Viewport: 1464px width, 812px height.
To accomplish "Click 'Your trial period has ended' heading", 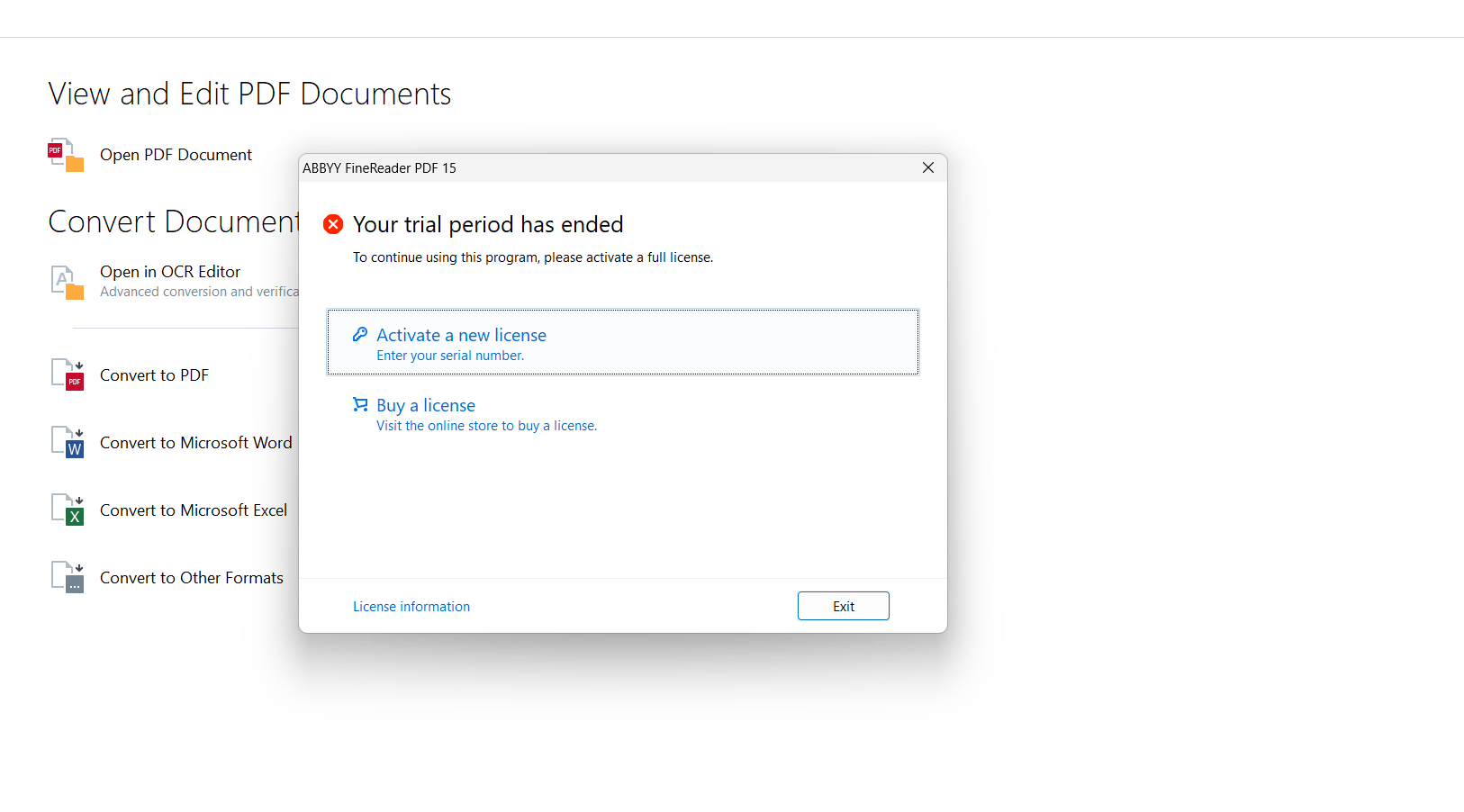I will point(488,224).
